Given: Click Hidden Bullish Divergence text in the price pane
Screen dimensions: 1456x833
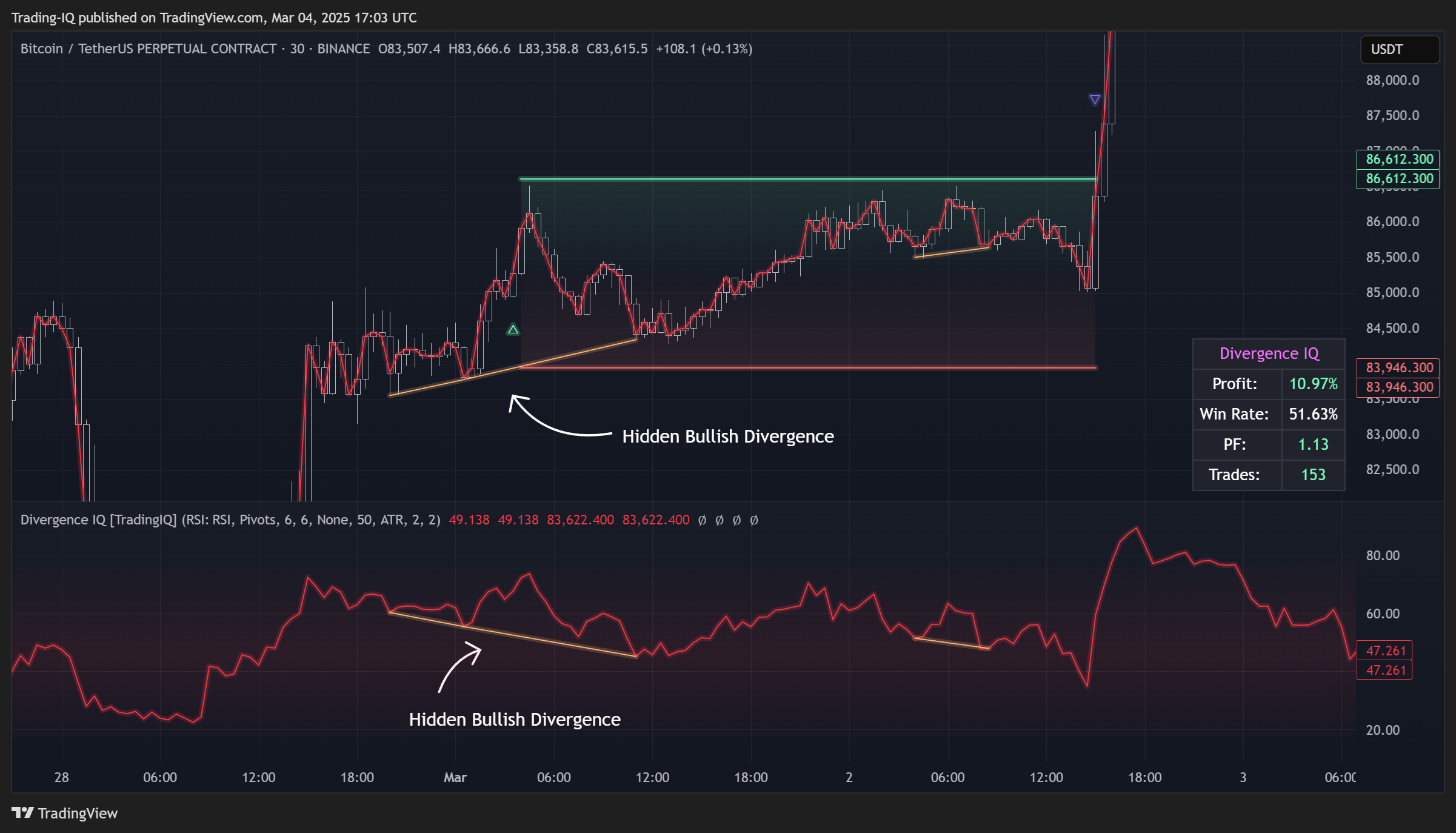Looking at the screenshot, I should (x=728, y=437).
